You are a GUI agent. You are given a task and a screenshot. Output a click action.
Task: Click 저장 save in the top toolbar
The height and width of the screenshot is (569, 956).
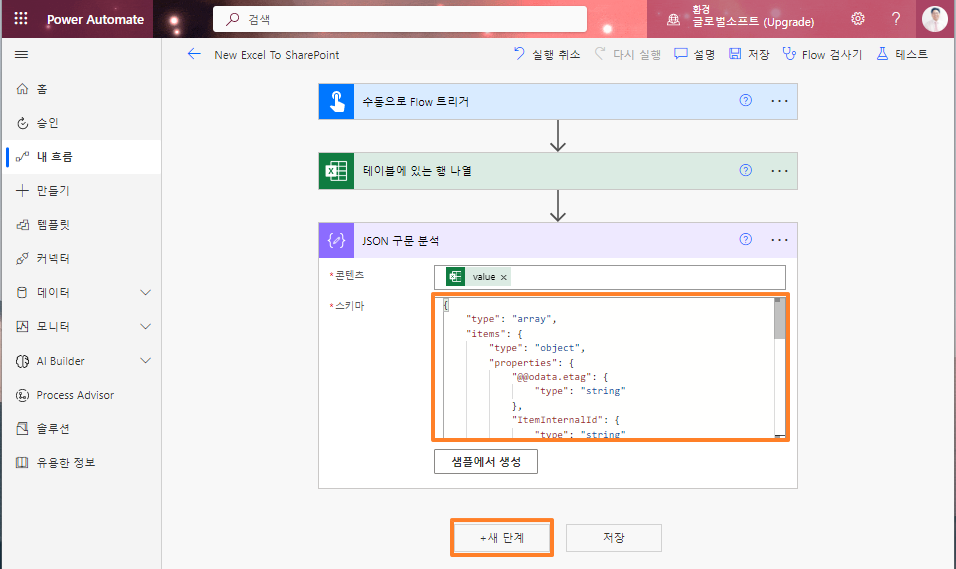[749, 54]
